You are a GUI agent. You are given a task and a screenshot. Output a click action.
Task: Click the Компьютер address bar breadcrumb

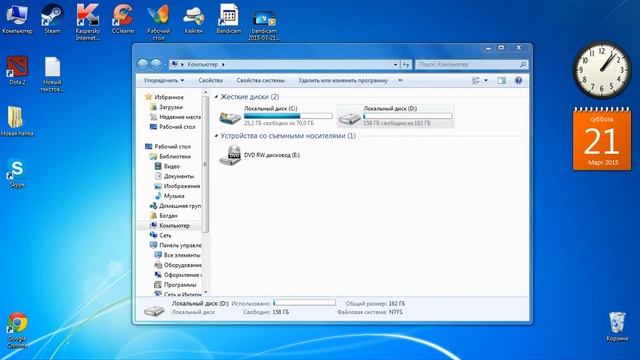click(202, 64)
